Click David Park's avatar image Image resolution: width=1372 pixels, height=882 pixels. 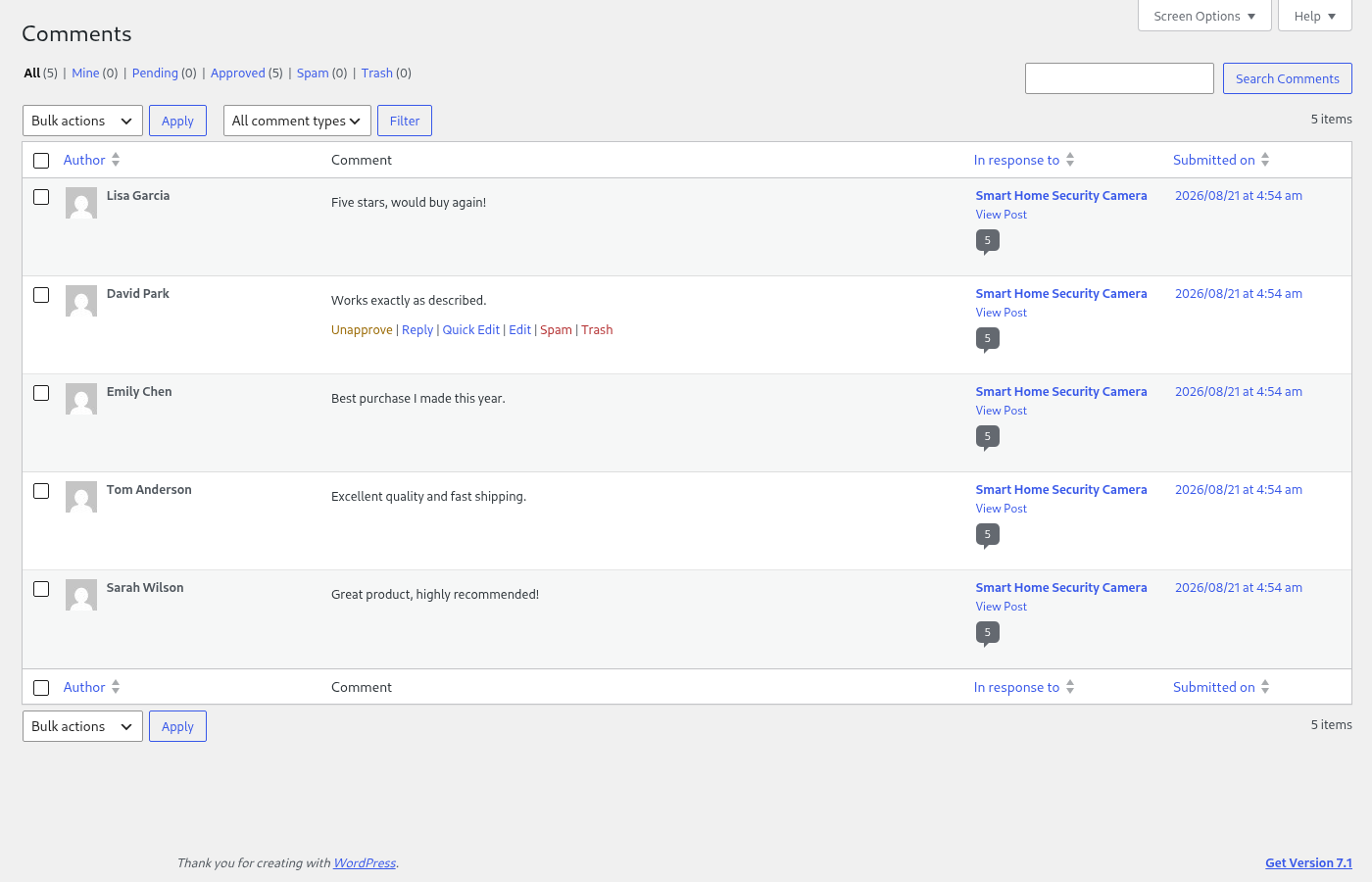[81, 301]
